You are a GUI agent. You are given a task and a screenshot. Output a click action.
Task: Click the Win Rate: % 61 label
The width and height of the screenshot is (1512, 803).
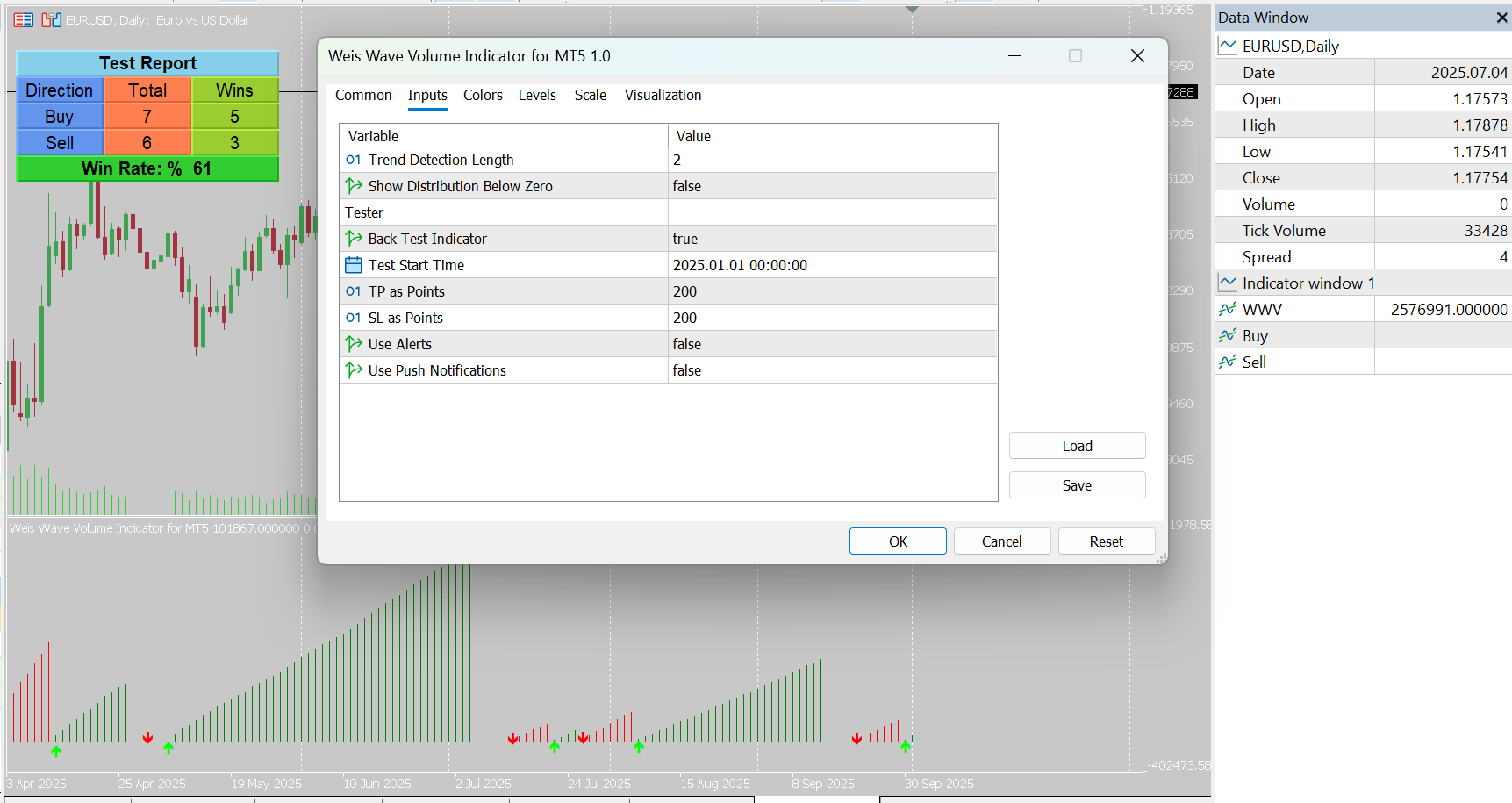pyautogui.click(x=147, y=168)
